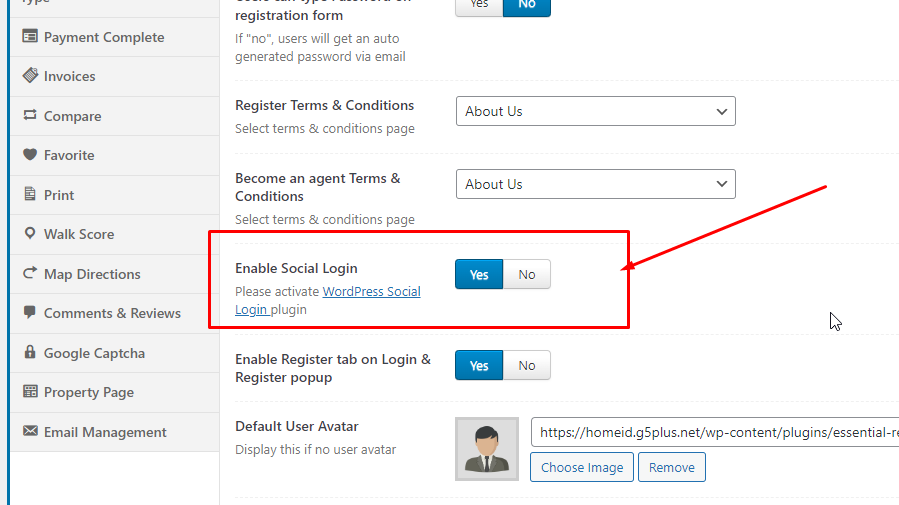
Task: Open the WordPress Social Login plugin link
Action: point(371,292)
